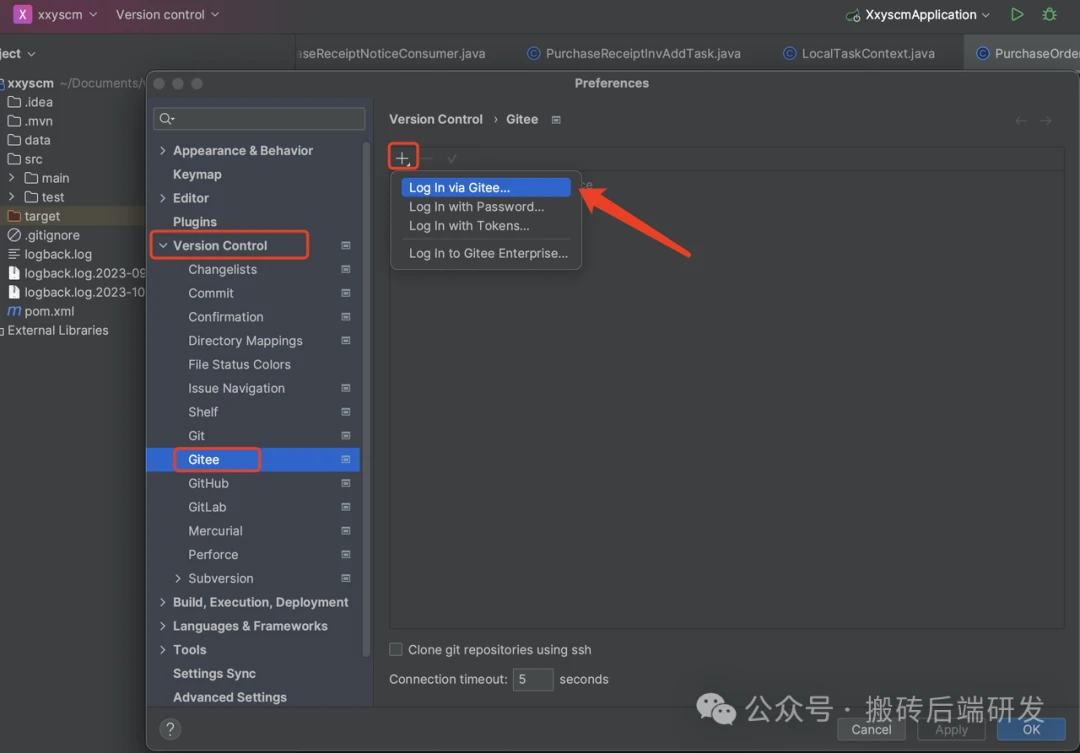Focus the Preferences search field

(259, 118)
